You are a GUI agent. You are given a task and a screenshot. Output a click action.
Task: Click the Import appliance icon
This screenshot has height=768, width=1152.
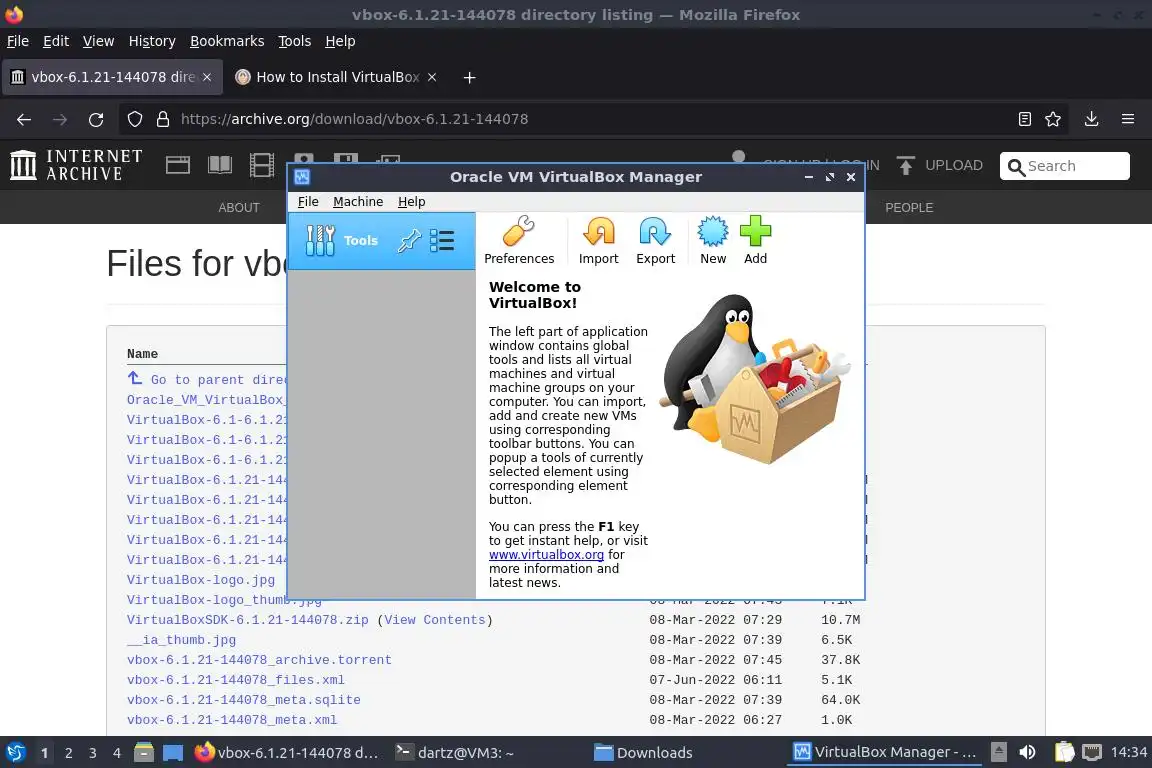pos(599,240)
